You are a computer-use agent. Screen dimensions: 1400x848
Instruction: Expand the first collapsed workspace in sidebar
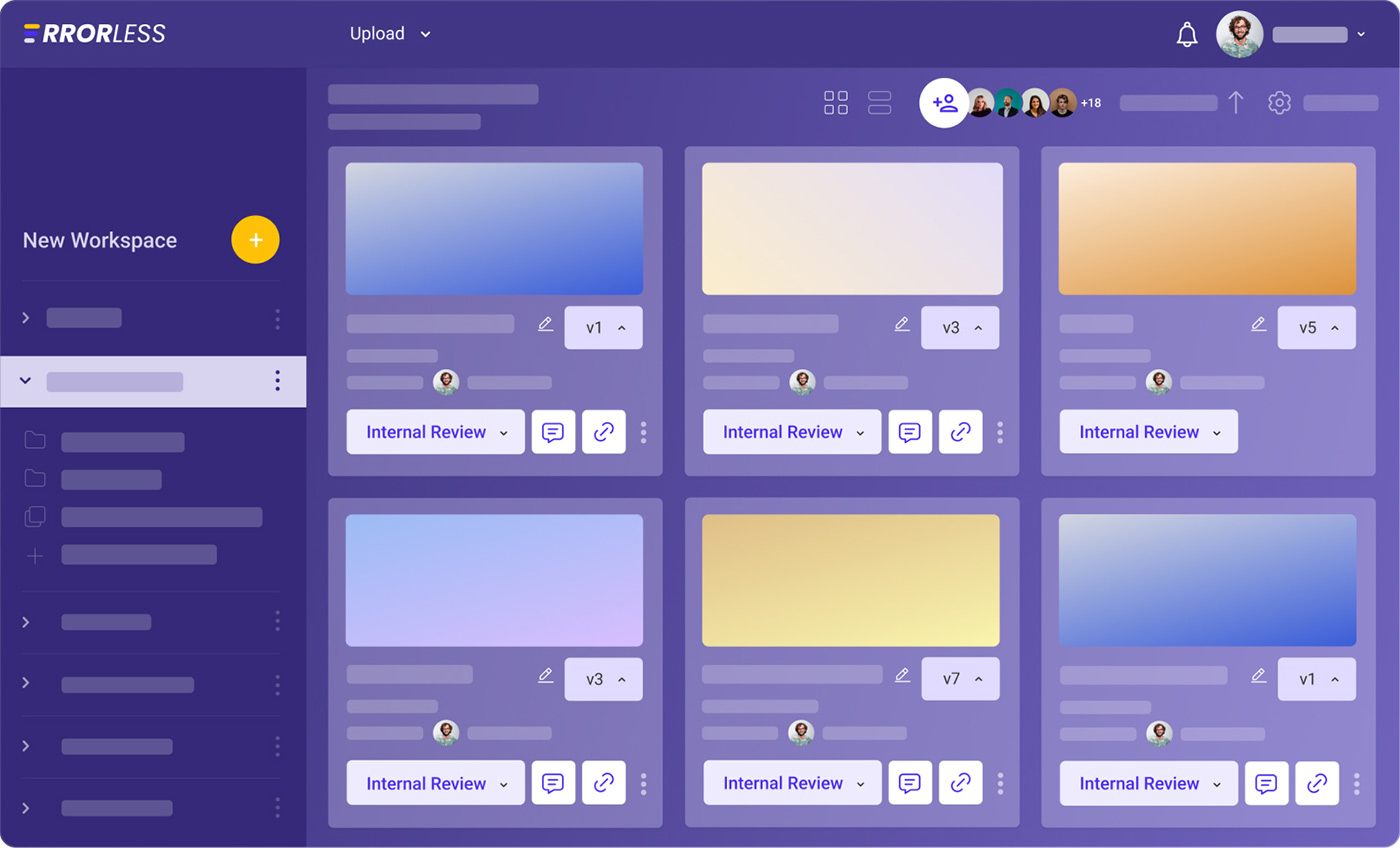(26, 318)
